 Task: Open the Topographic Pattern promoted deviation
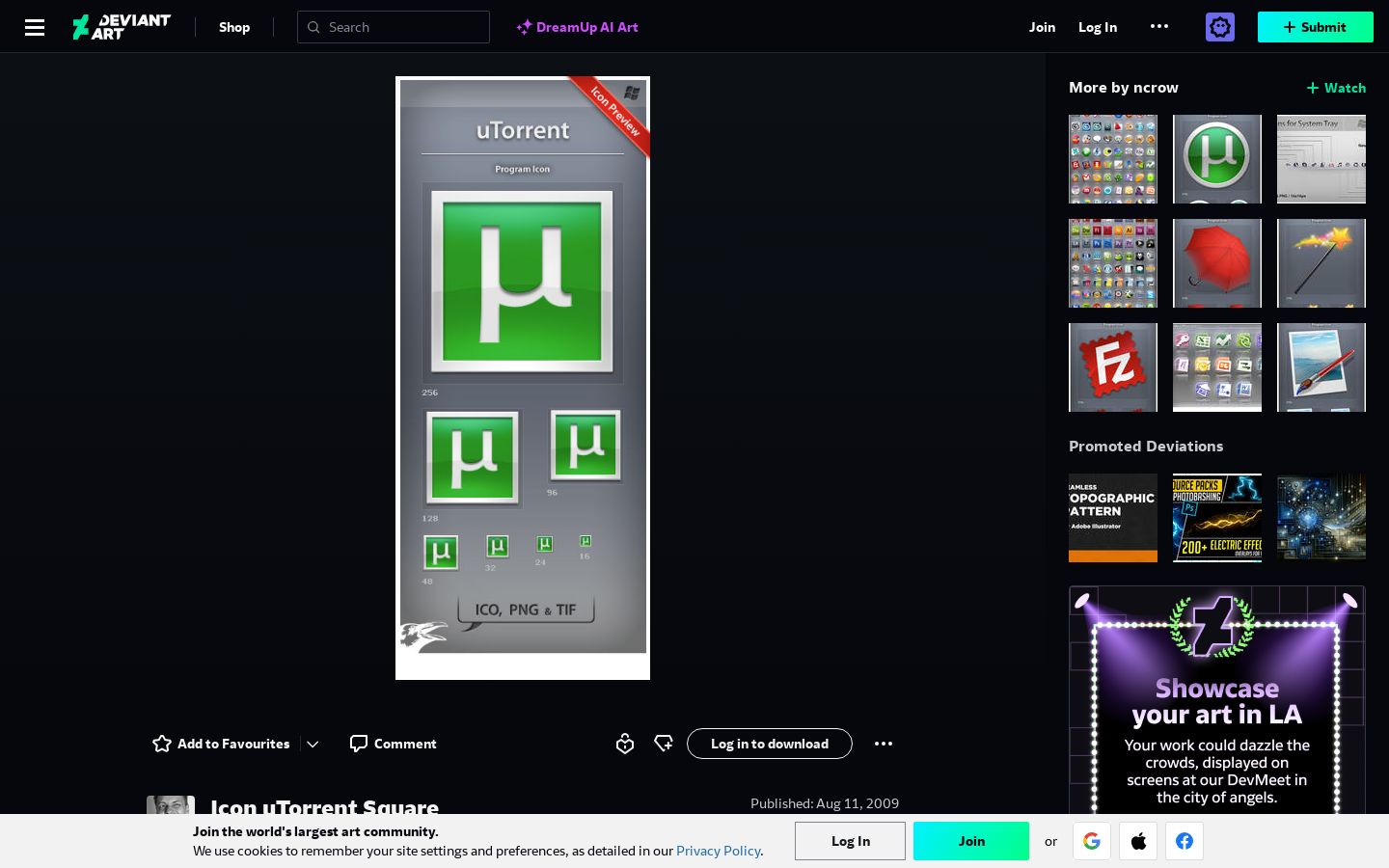pyautogui.click(x=1113, y=518)
